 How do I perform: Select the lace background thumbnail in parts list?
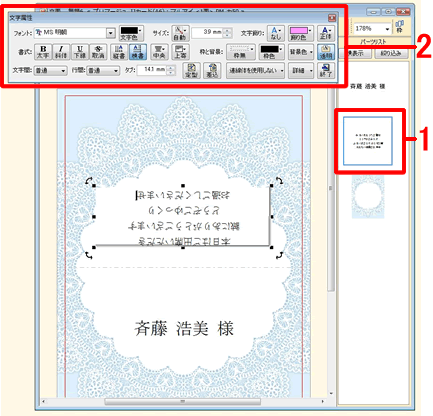click(368, 197)
